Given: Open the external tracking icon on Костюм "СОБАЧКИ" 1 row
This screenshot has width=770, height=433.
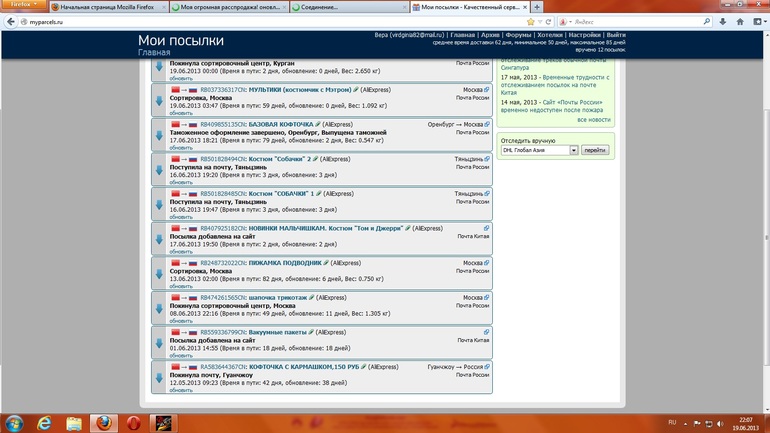Looking at the screenshot, I should point(487,193).
